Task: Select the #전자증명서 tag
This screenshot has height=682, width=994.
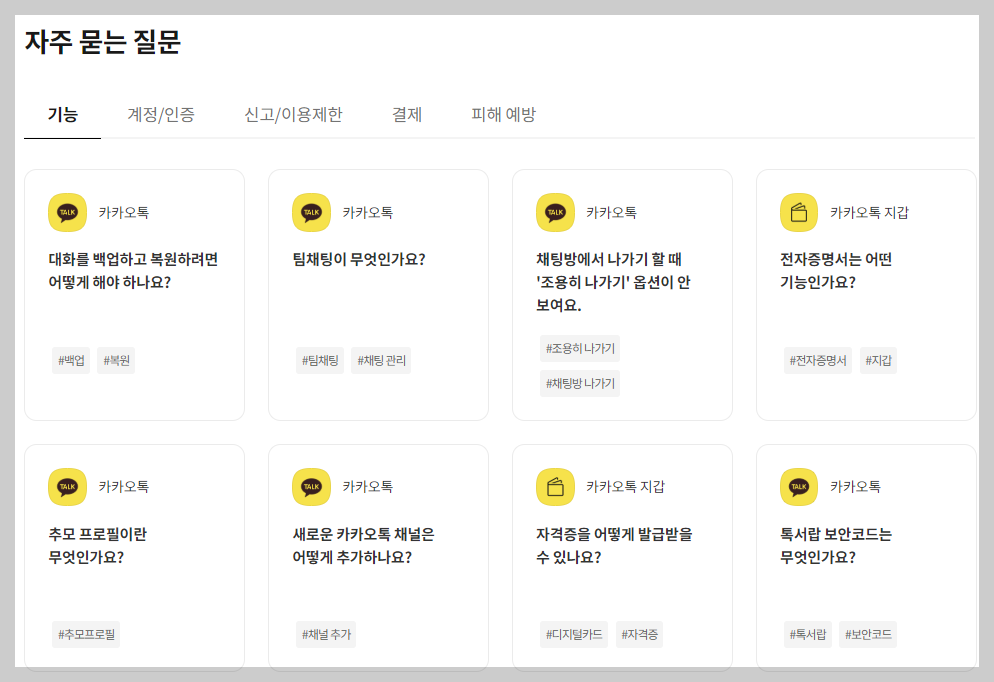Action: pyautogui.click(x=818, y=361)
